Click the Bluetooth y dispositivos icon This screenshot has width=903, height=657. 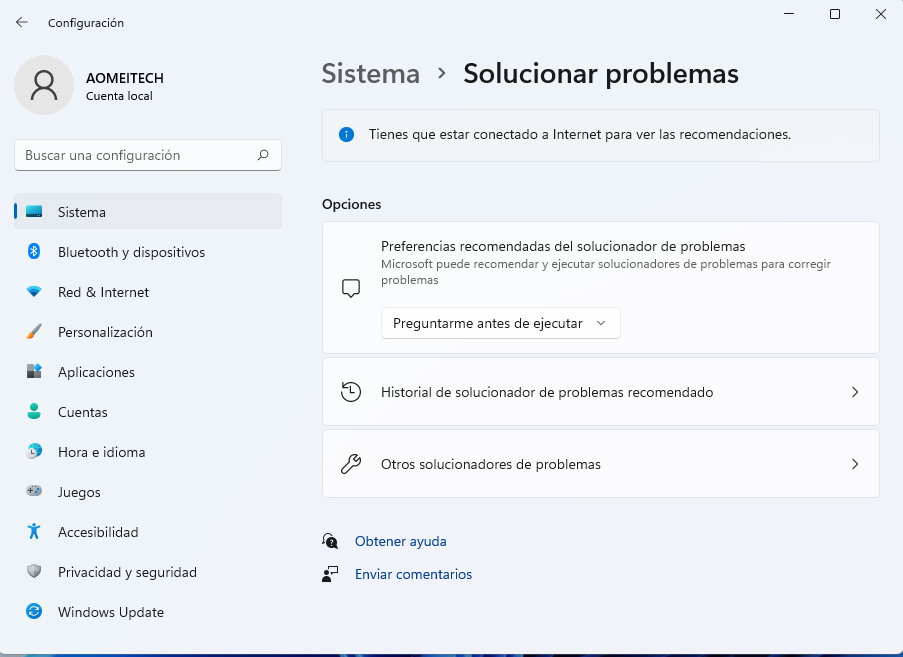(34, 252)
